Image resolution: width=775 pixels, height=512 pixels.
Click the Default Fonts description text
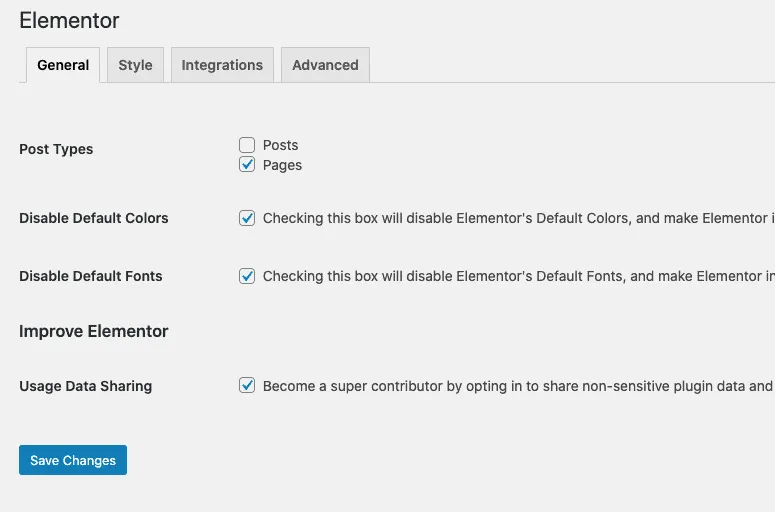pyautogui.click(x=518, y=276)
